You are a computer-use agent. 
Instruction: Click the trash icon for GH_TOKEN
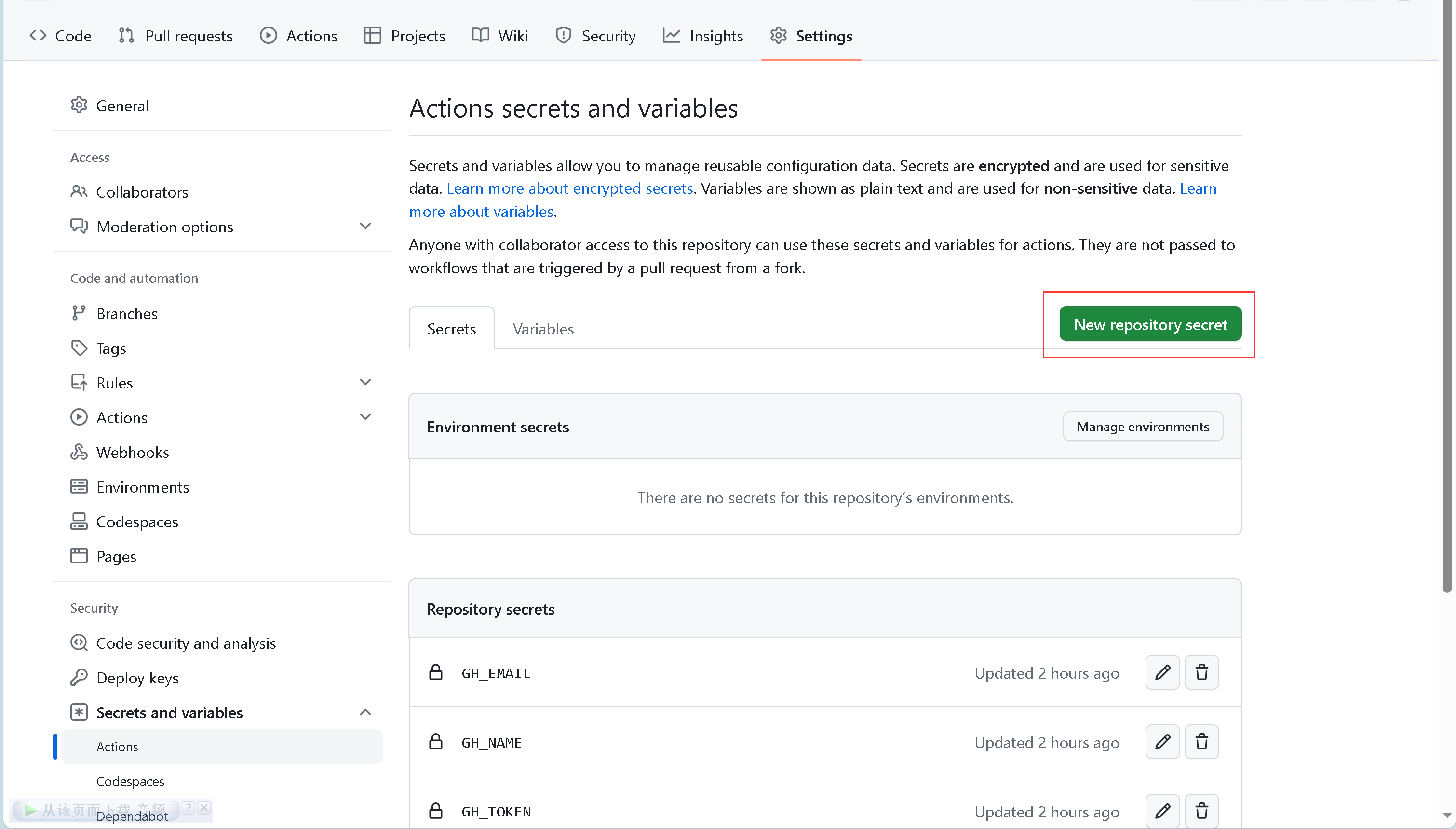1201,811
